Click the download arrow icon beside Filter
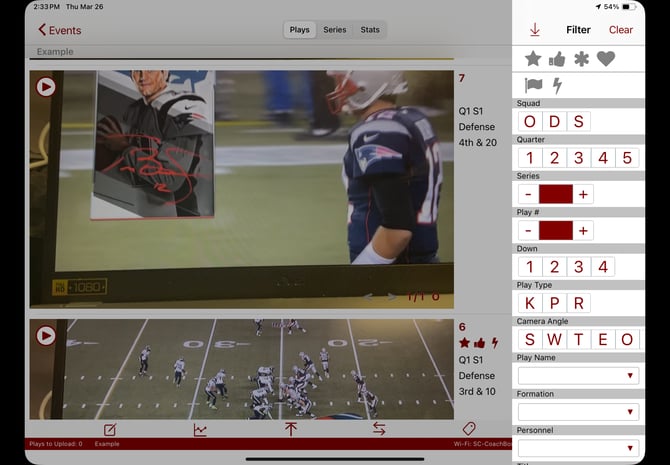The image size is (670, 465). click(x=535, y=30)
